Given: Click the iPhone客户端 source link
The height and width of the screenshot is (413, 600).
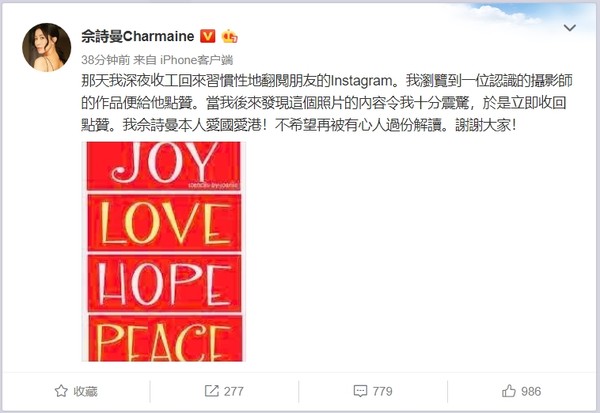Looking at the screenshot, I should point(196,60).
